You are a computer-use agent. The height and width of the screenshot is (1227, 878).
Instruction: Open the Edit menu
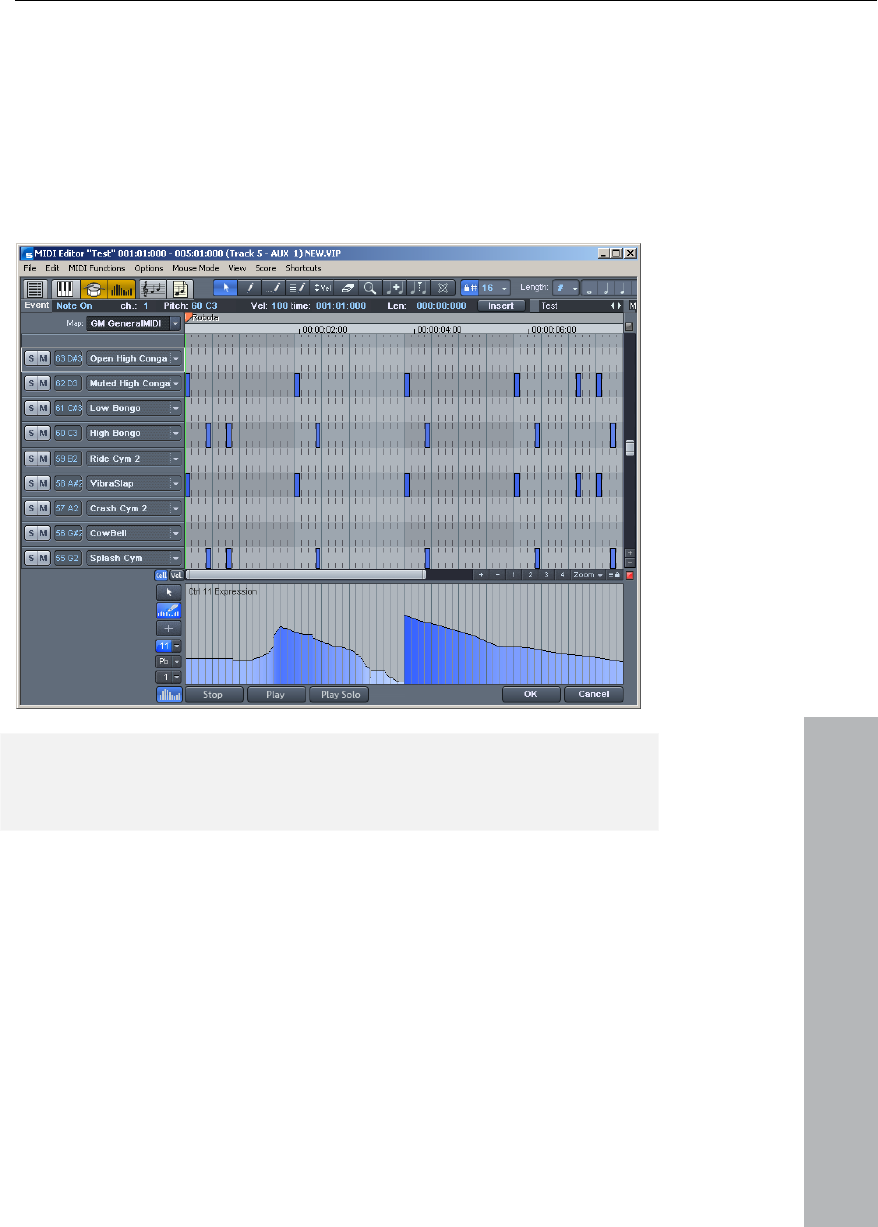(51, 269)
